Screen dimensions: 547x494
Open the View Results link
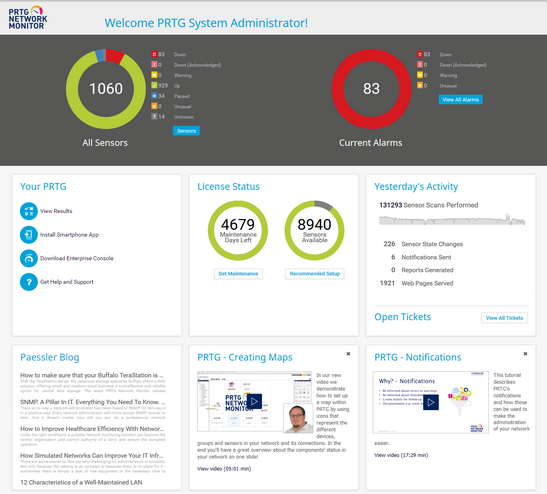click(x=56, y=211)
